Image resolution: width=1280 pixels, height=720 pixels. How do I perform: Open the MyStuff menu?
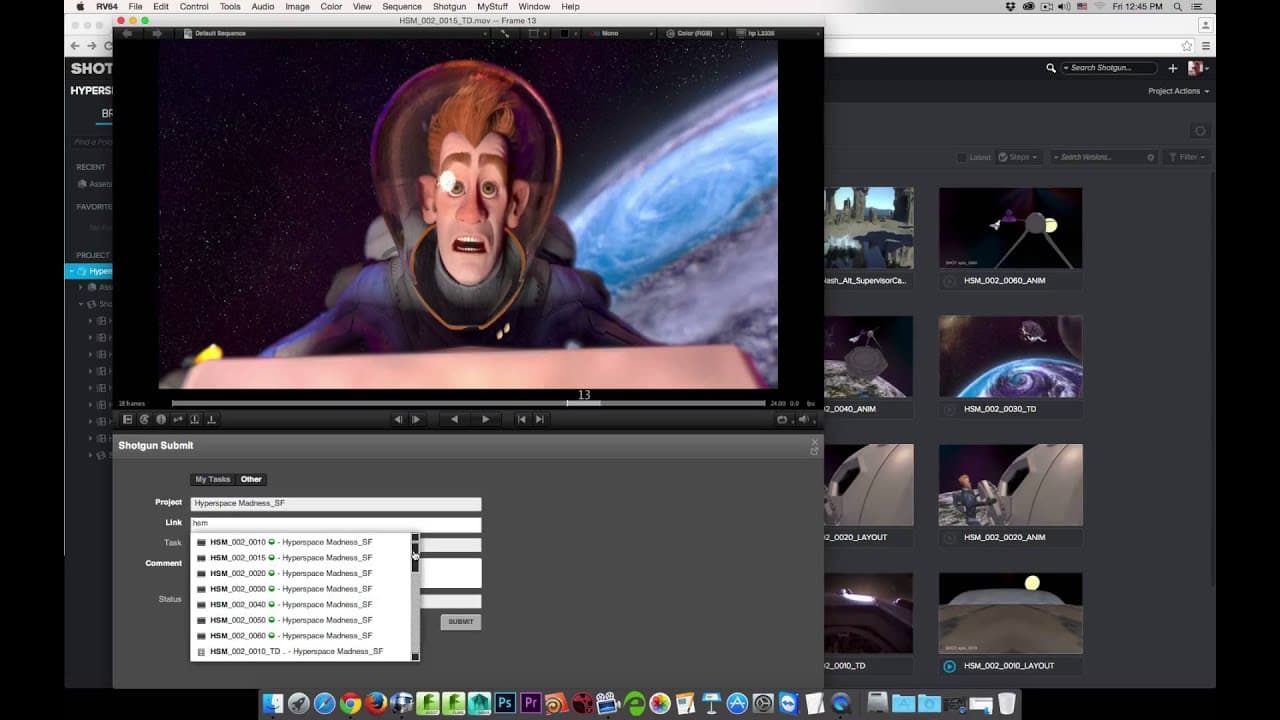point(492,7)
